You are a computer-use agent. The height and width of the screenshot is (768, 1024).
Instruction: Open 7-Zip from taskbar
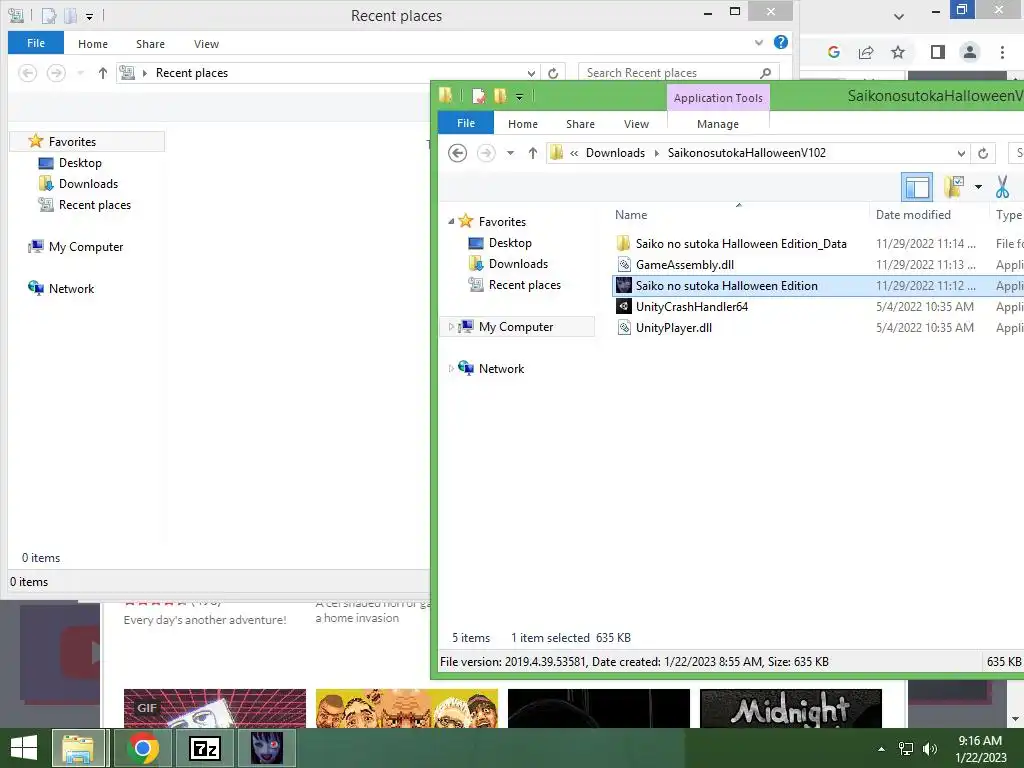[x=204, y=748]
